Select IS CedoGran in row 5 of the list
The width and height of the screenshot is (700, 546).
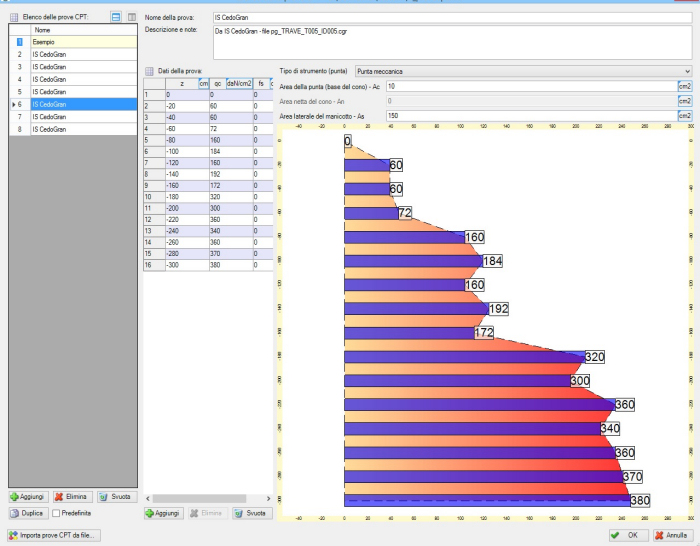[84, 92]
